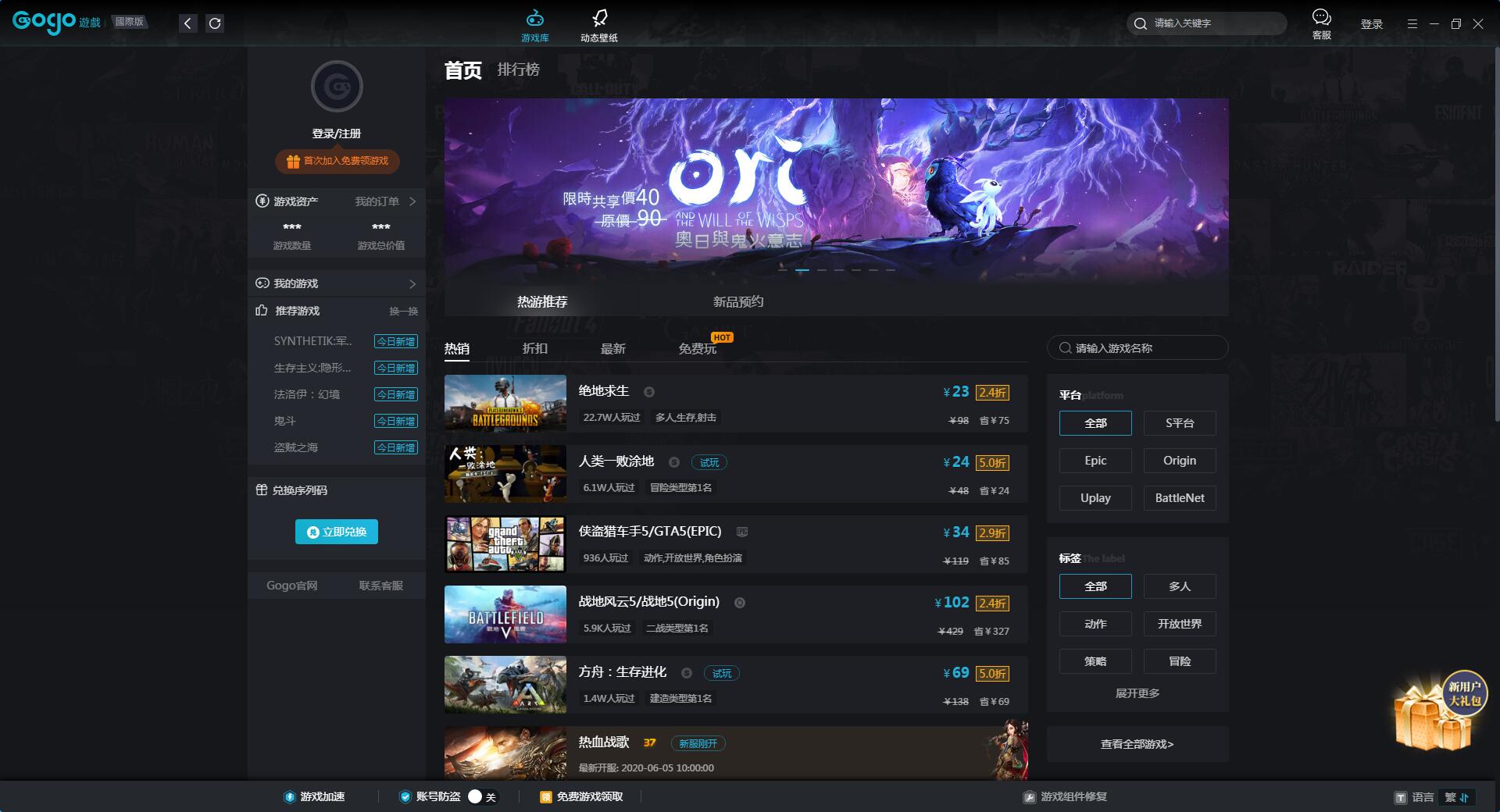The height and width of the screenshot is (812, 1500).
Task: Click 查看全部游戏> button
Action: pos(1137,744)
